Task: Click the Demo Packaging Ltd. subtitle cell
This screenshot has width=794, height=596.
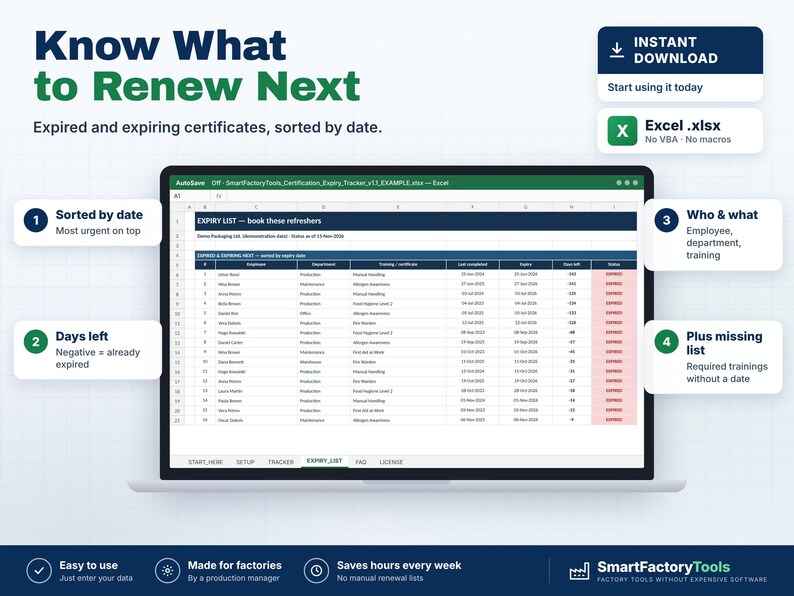Action: [416, 236]
